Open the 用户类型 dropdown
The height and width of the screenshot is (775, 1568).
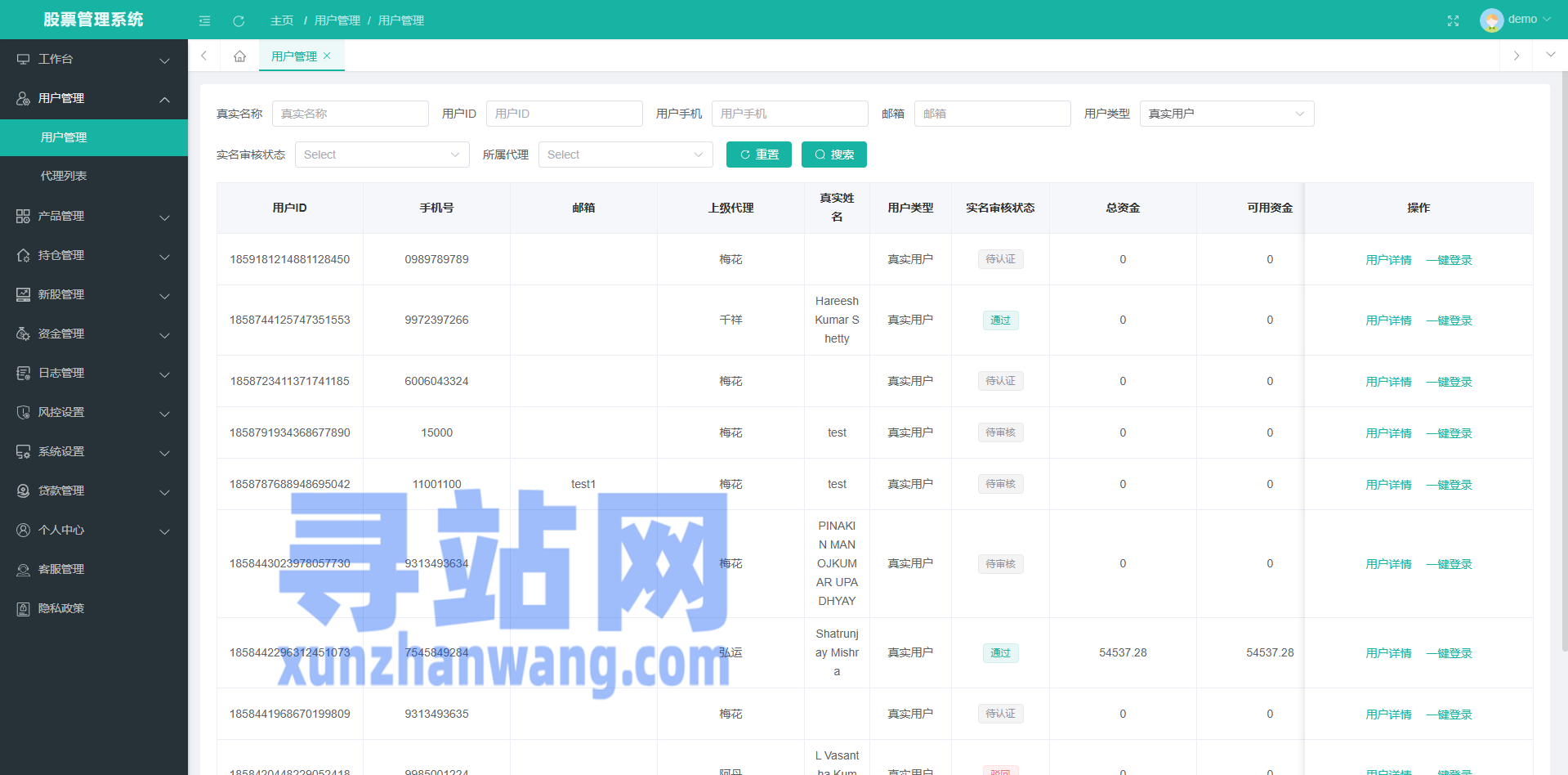1226,114
